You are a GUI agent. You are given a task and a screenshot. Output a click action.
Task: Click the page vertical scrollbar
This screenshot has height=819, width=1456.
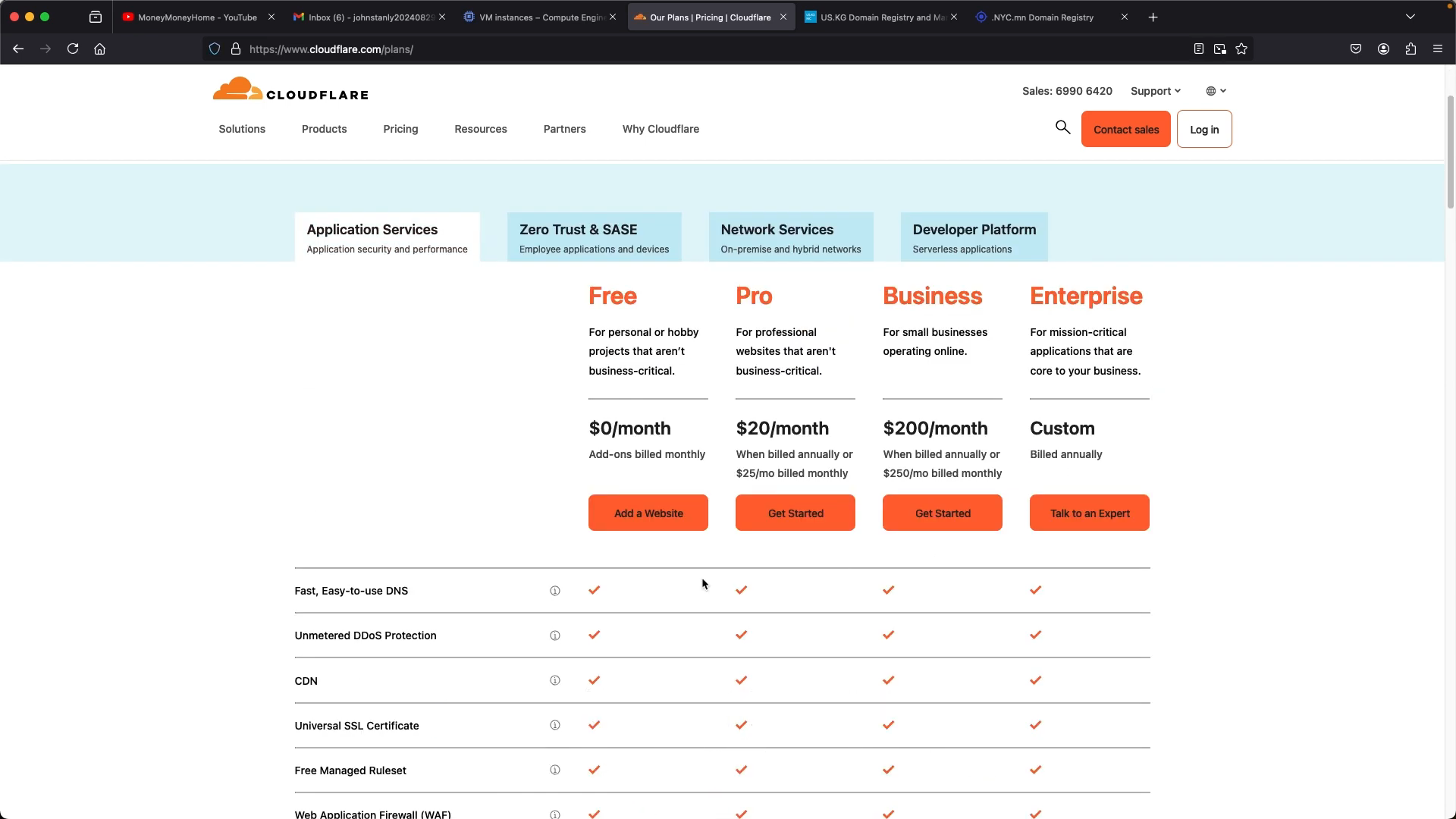1450,152
